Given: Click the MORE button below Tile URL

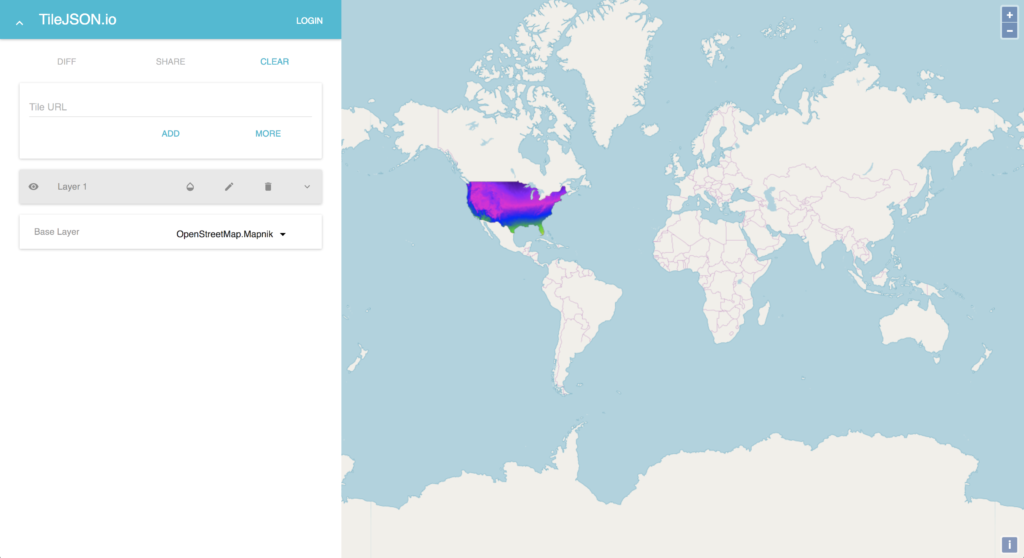Looking at the screenshot, I should (268, 134).
